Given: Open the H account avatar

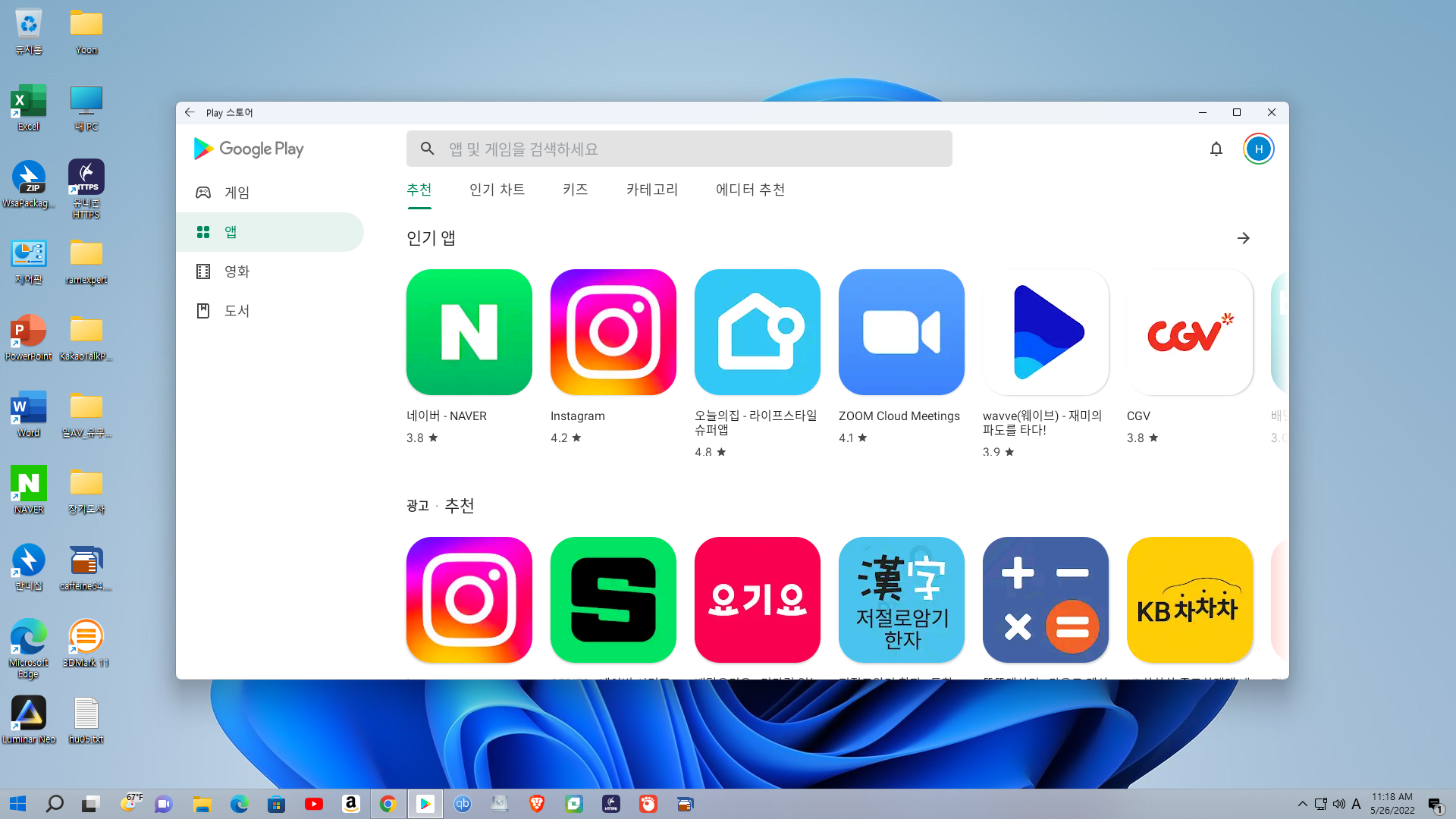Looking at the screenshot, I should pyautogui.click(x=1258, y=149).
